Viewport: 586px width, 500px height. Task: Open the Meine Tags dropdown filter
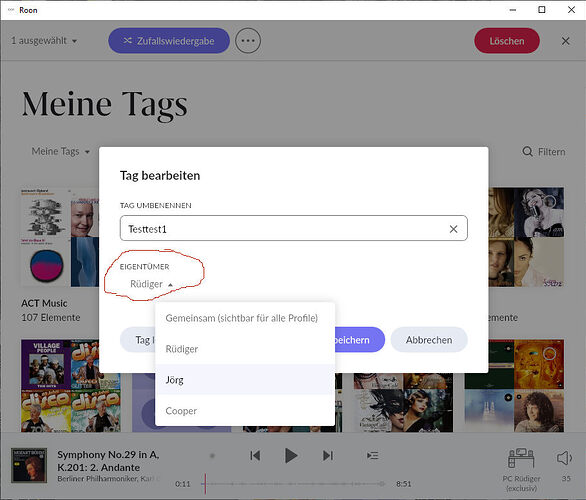(x=61, y=151)
